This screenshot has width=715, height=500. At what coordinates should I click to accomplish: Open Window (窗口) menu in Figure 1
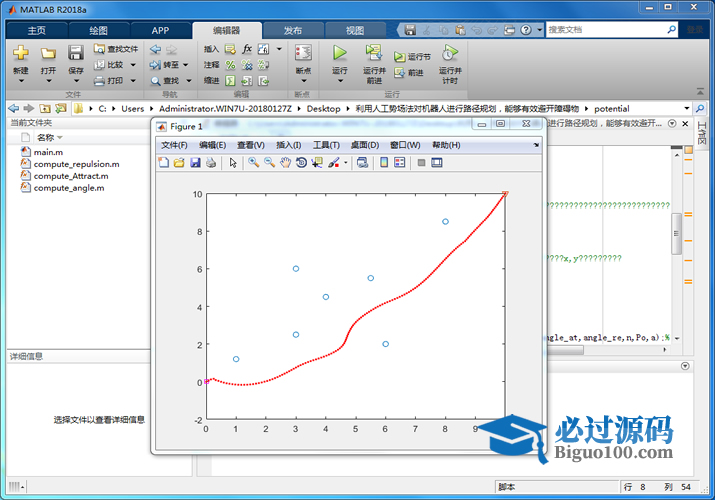pyautogui.click(x=405, y=145)
